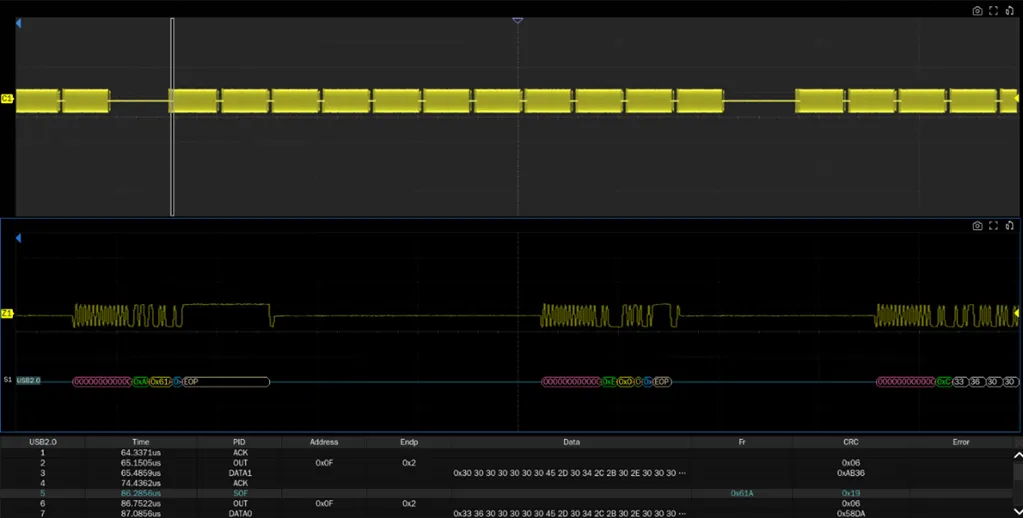Select the Z1 zoom trace label

tap(7, 314)
